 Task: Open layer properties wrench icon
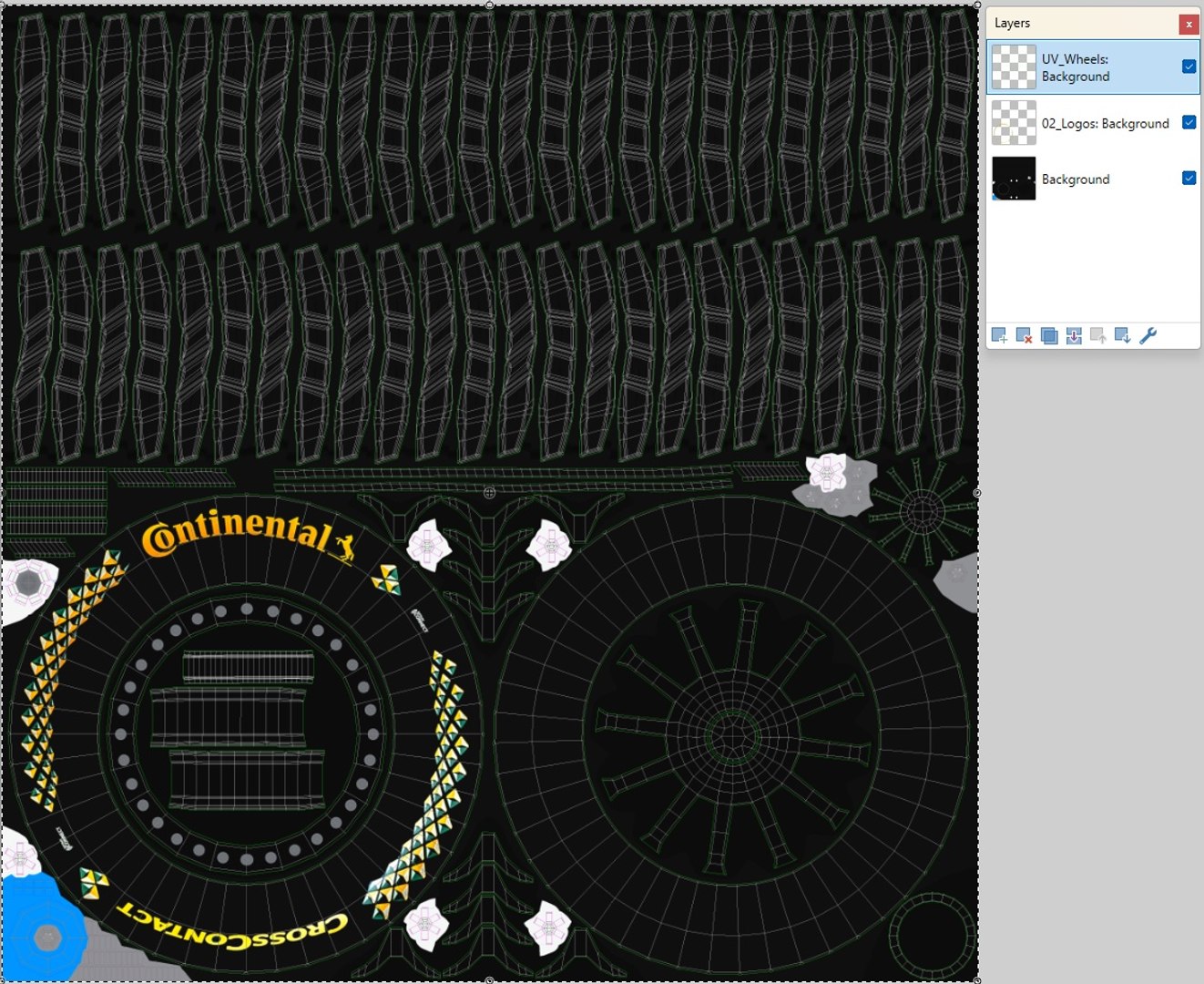[1148, 336]
